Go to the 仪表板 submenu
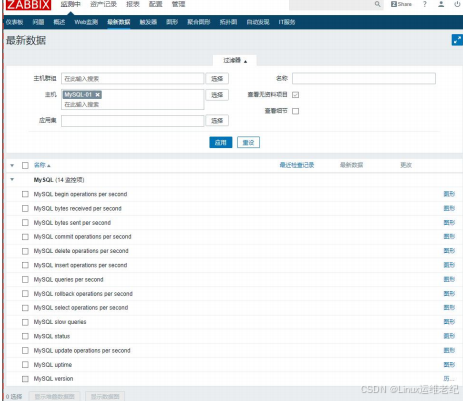Image resolution: width=463 pixels, height=401 pixels. pos(14,22)
